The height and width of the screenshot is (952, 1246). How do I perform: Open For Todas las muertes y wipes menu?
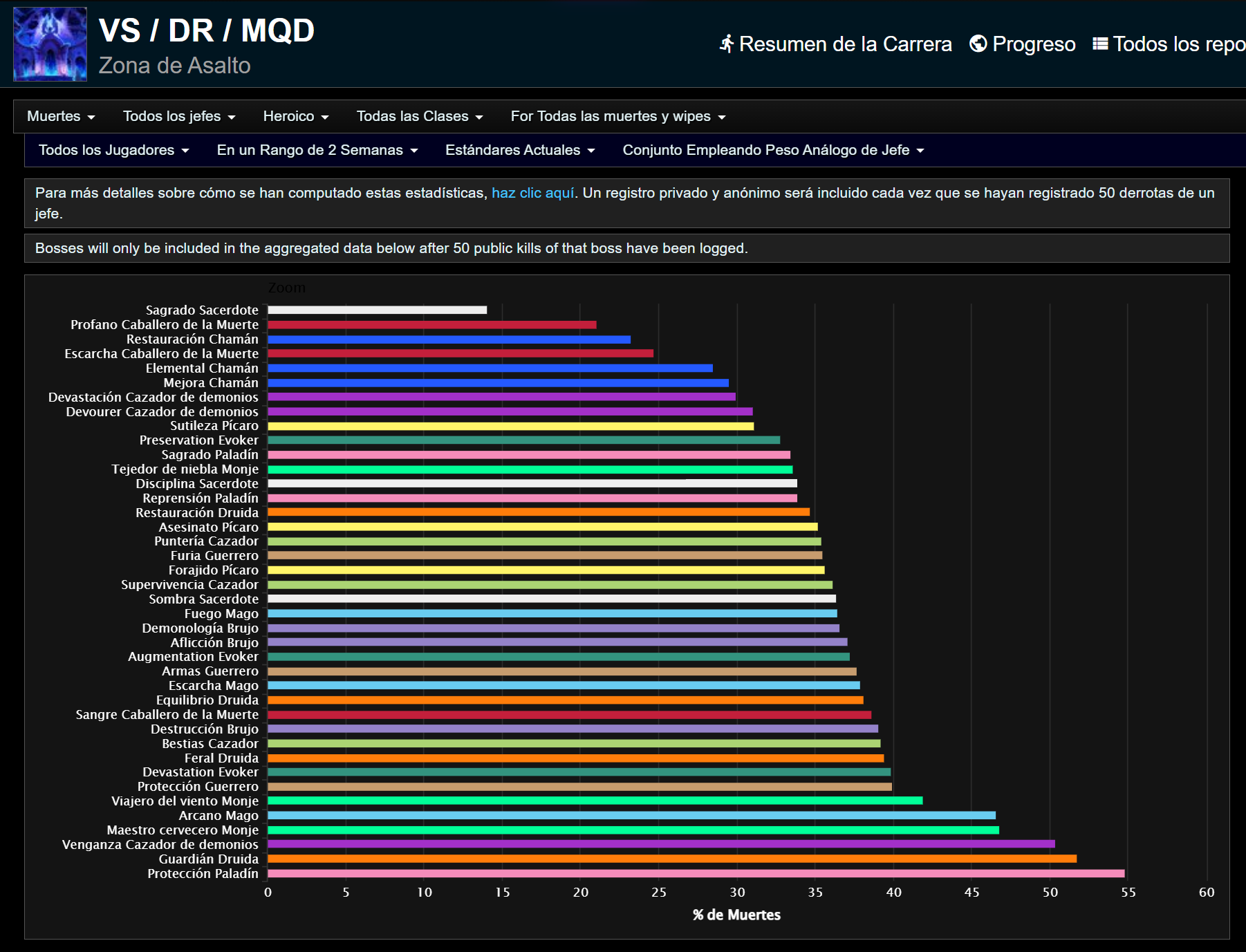tap(617, 116)
